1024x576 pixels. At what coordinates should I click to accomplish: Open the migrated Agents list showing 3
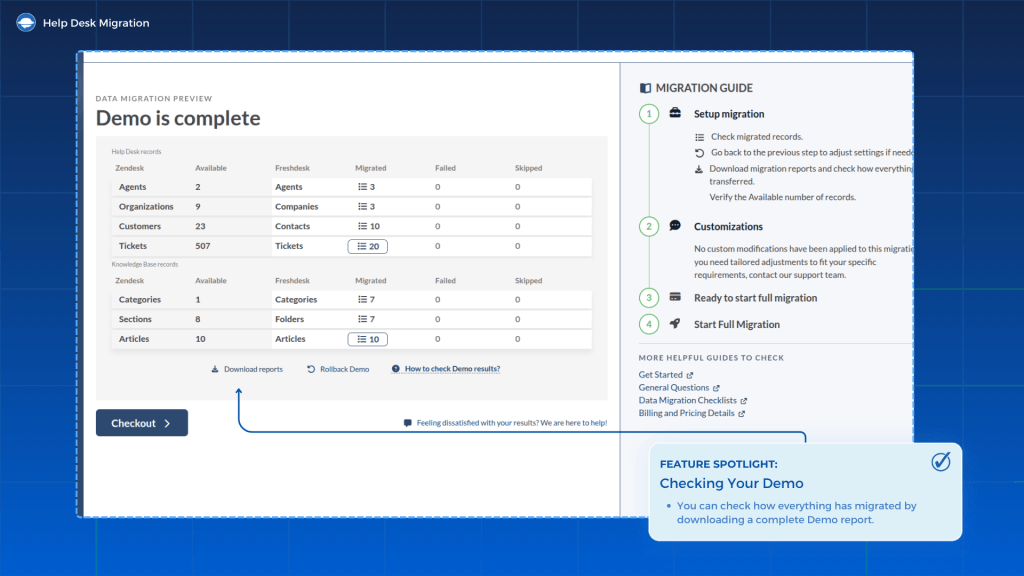point(366,187)
